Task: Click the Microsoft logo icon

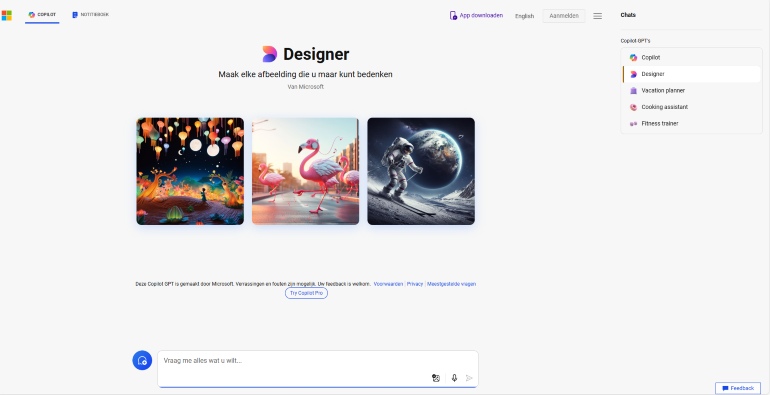Action: coord(6,15)
